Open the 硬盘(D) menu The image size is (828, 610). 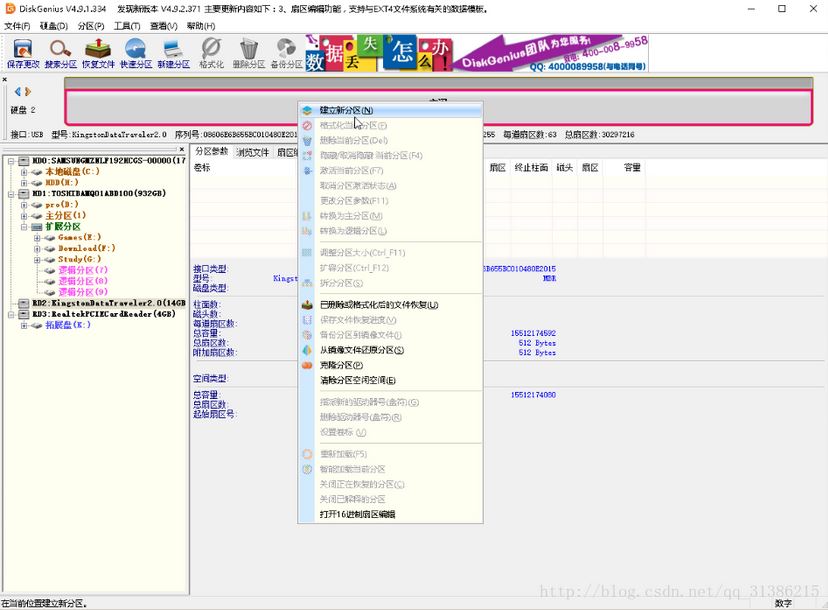[54, 26]
